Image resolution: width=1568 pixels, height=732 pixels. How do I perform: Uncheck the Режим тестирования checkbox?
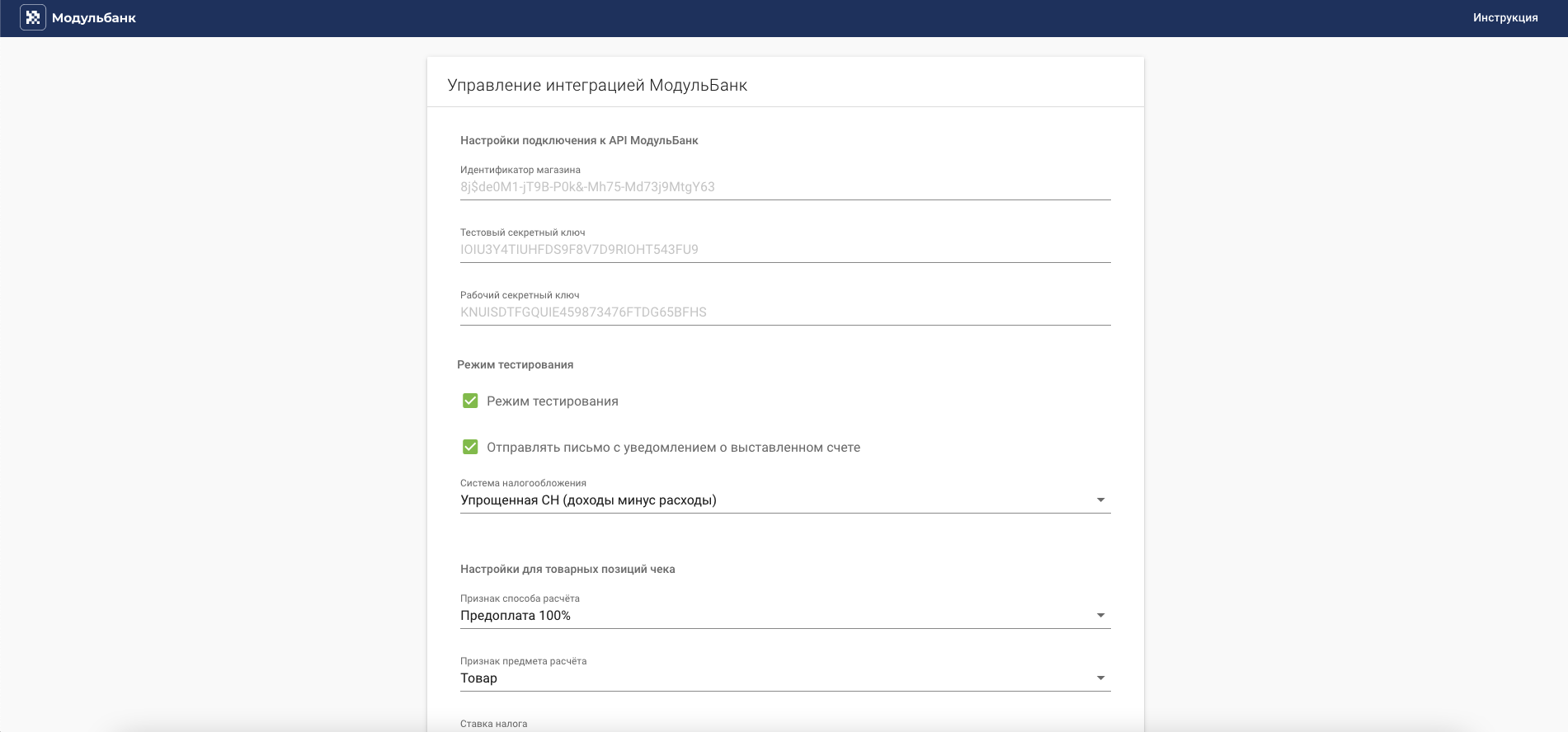[470, 401]
